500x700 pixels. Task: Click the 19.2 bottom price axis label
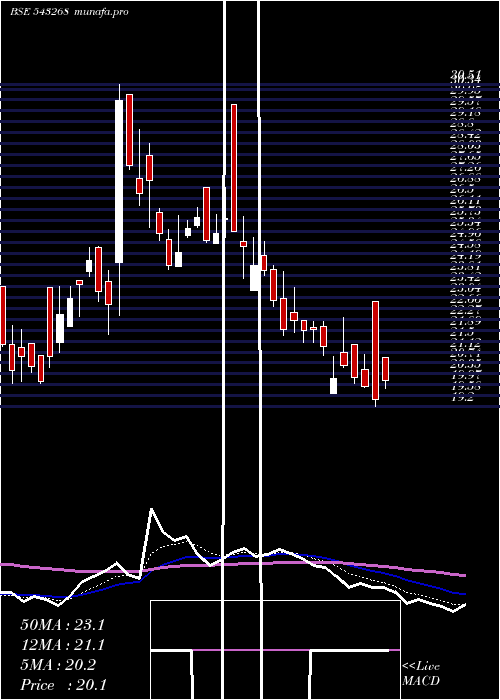point(464,399)
